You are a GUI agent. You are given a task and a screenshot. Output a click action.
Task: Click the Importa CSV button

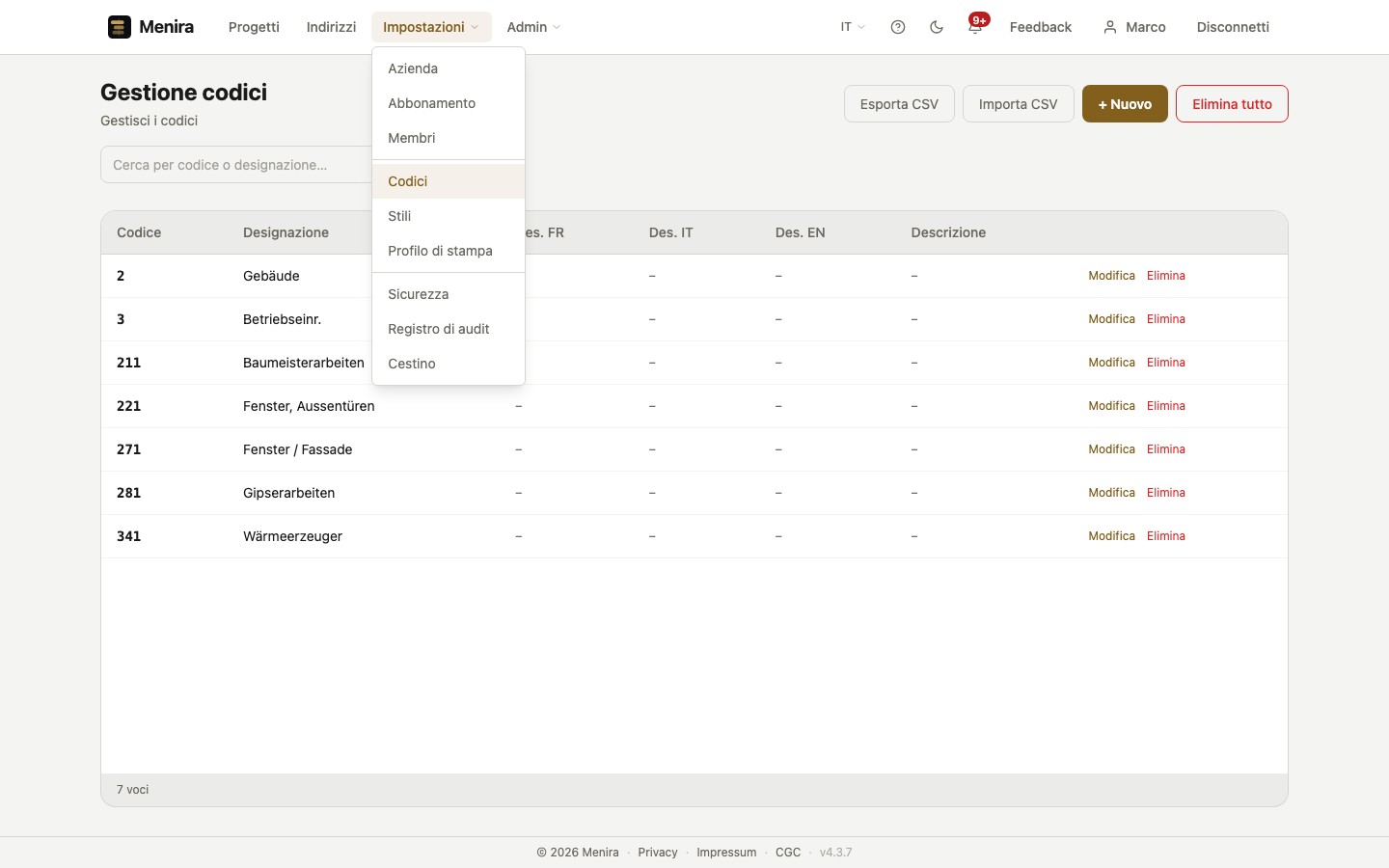pos(1018,104)
